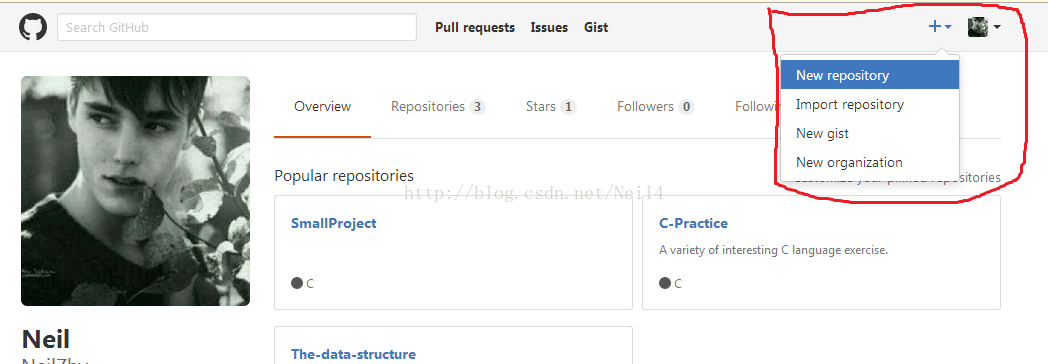Click the small avatar icon in header
Viewport: 1048px width, 364px height.
pyautogui.click(x=978, y=27)
